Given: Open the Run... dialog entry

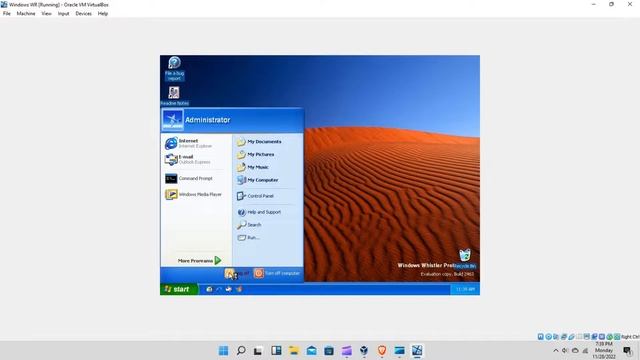Looking at the screenshot, I should coord(248,237).
